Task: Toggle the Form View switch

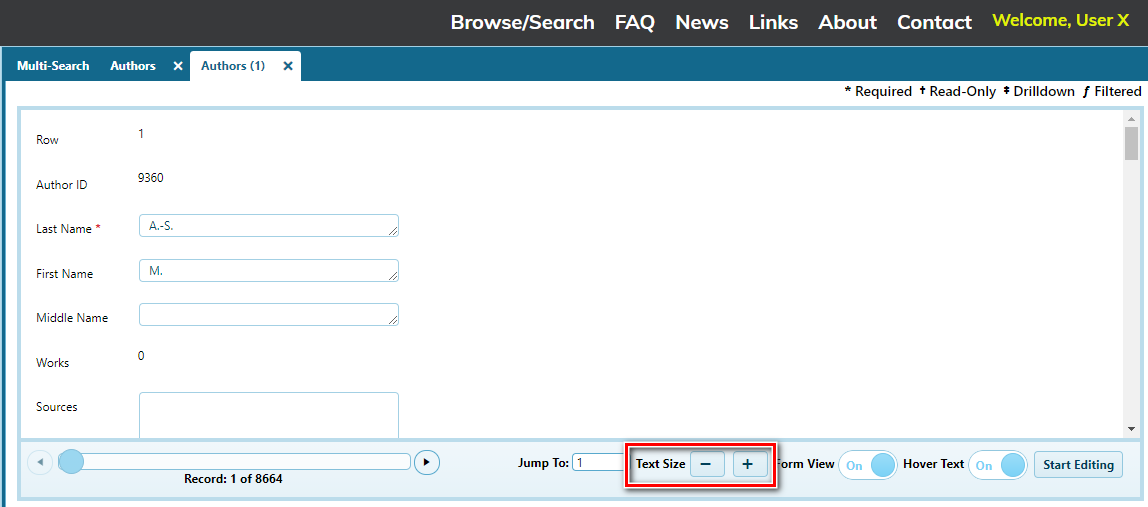Action: click(x=868, y=465)
